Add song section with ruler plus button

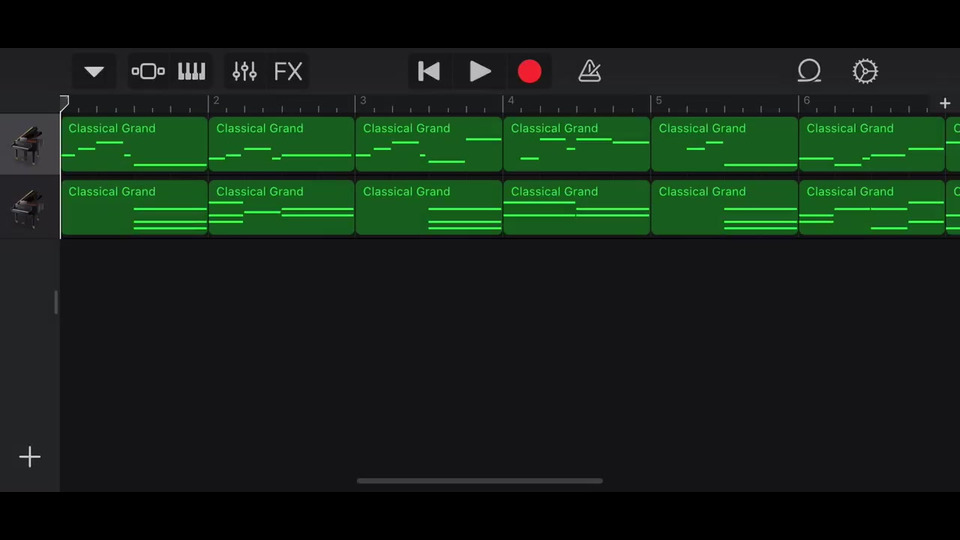[945, 103]
